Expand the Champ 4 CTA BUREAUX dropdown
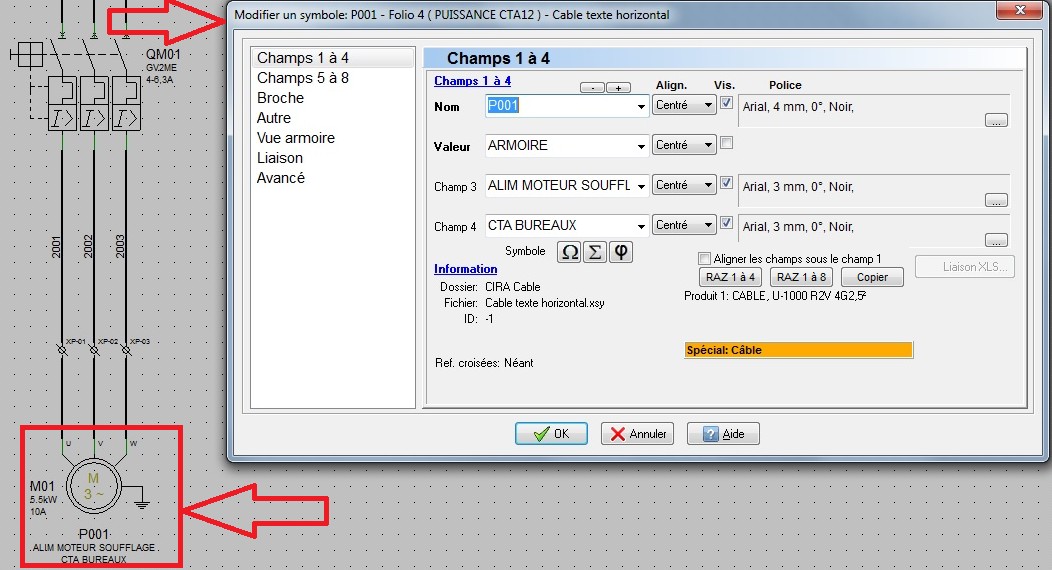 point(641,226)
